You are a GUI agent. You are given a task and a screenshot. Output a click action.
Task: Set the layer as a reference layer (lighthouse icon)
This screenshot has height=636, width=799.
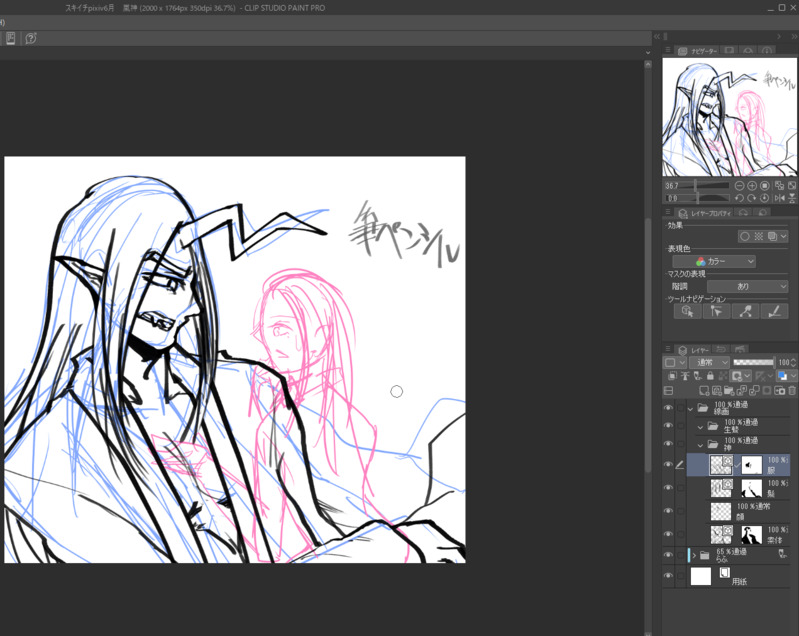pyautogui.click(x=685, y=376)
